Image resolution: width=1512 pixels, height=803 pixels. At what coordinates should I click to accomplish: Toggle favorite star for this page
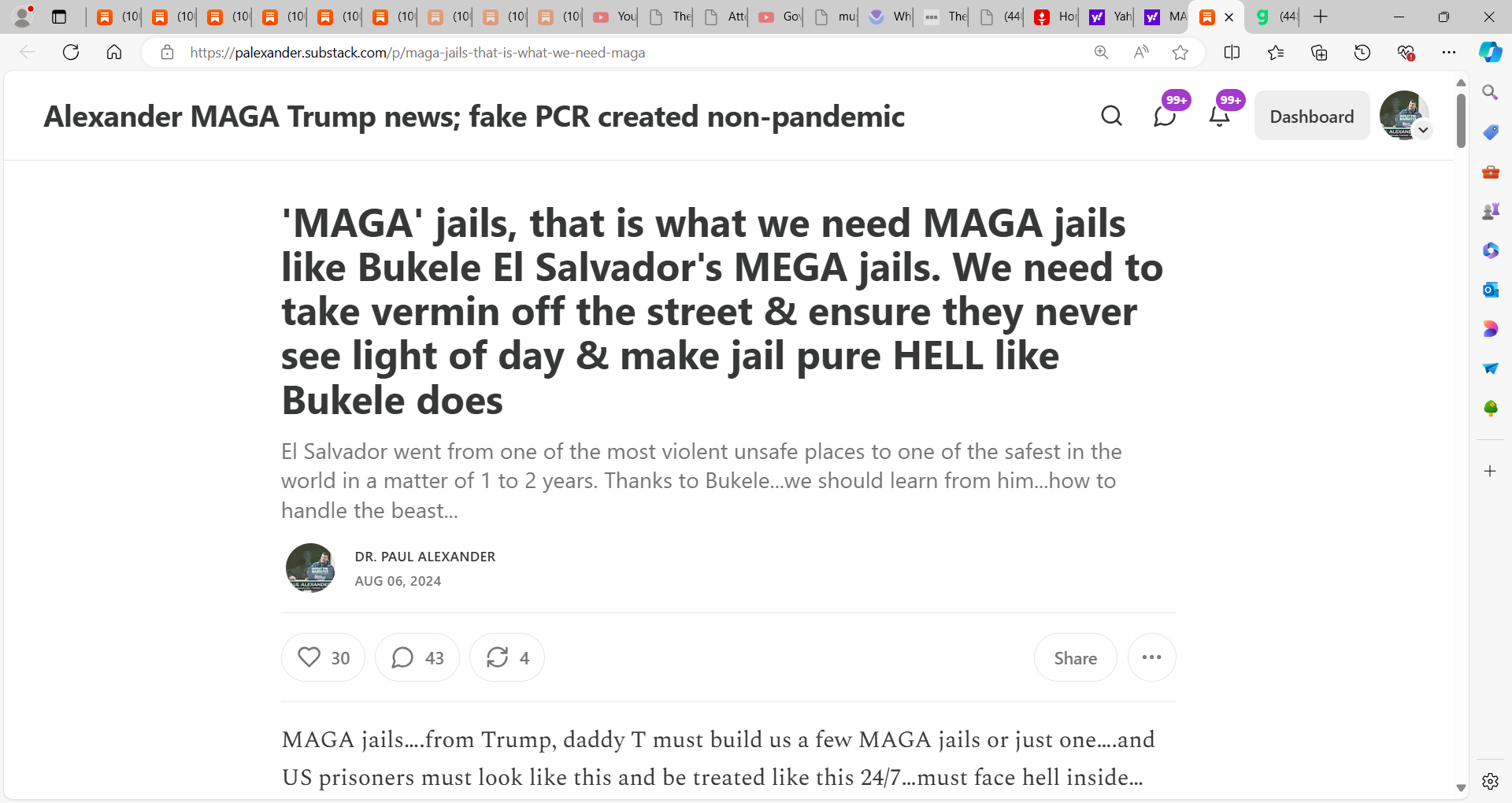pyautogui.click(x=1180, y=53)
